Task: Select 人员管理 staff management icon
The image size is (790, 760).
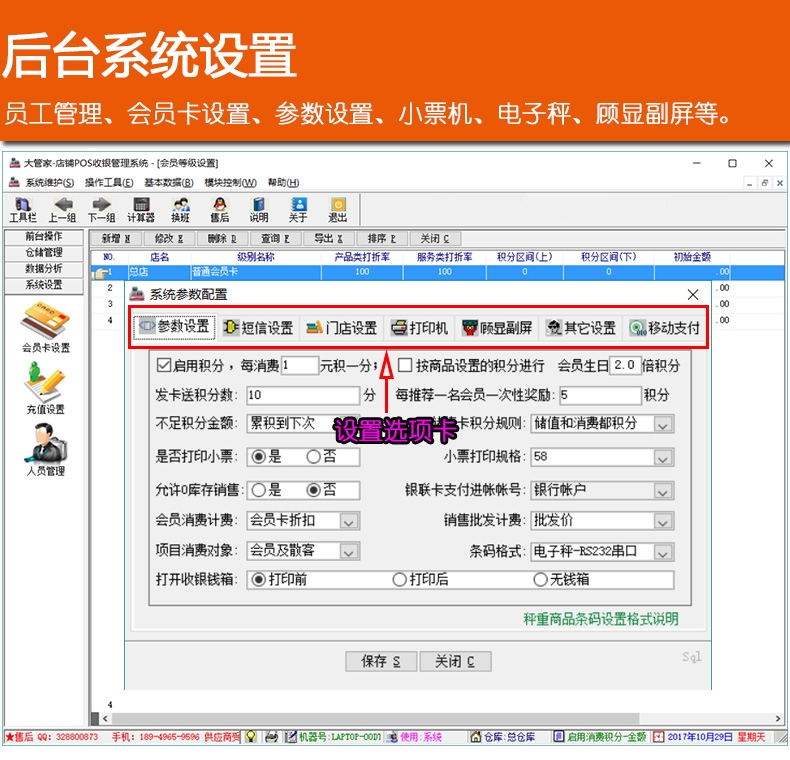Action: (46, 449)
